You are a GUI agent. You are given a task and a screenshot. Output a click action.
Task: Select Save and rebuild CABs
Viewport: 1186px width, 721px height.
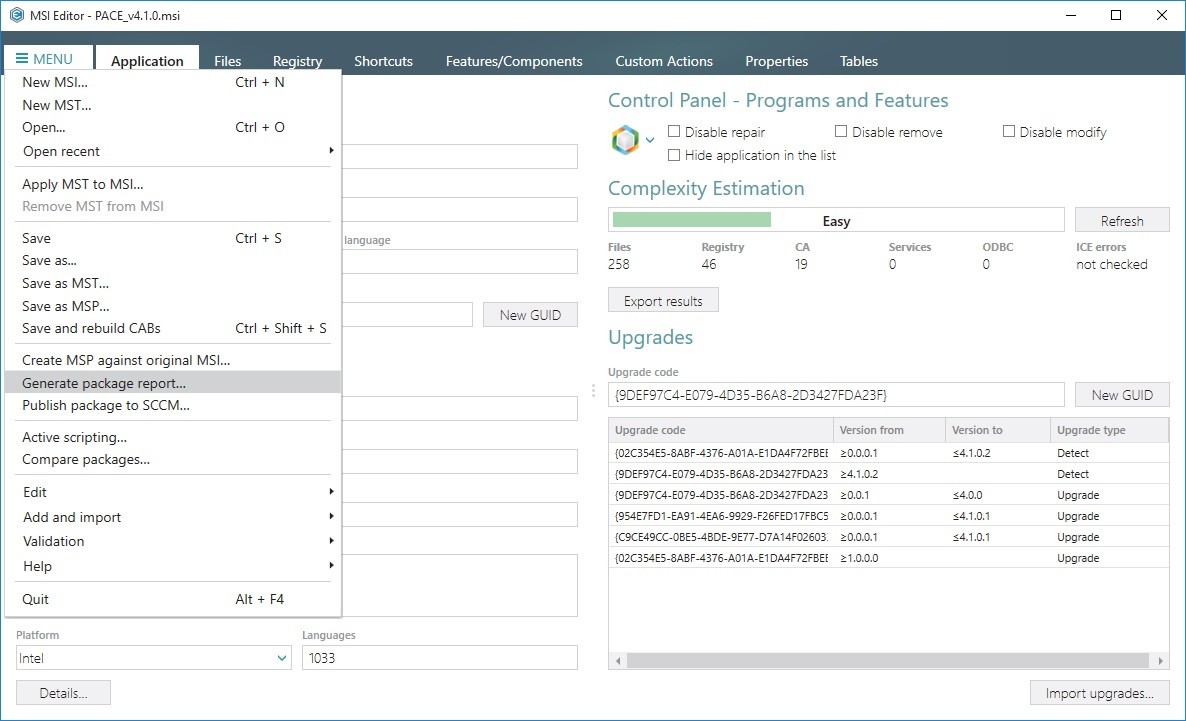(x=172, y=328)
